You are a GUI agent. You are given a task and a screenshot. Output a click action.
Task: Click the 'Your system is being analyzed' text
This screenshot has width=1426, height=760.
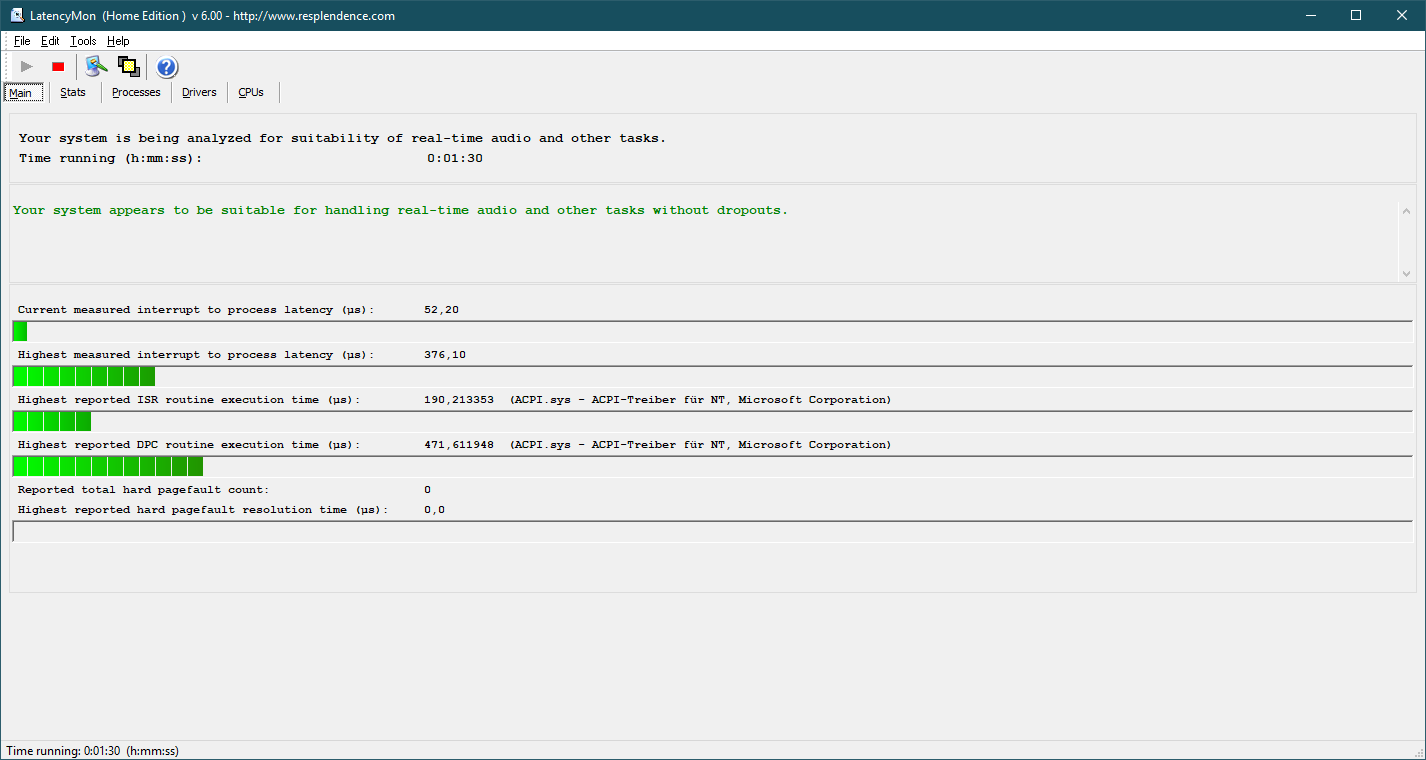pos(342,138)
